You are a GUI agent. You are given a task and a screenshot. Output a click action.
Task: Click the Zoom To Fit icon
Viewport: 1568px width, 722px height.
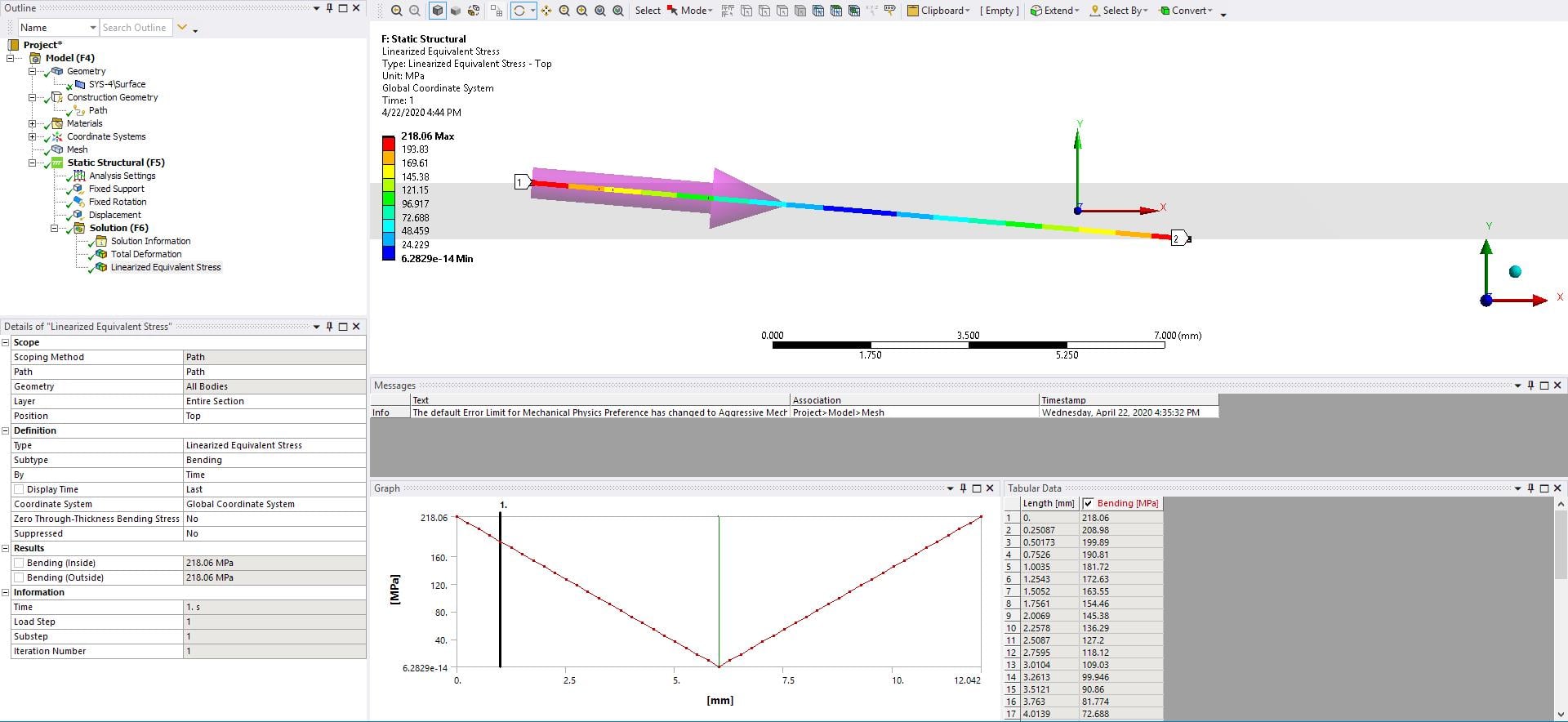(600, 11)
